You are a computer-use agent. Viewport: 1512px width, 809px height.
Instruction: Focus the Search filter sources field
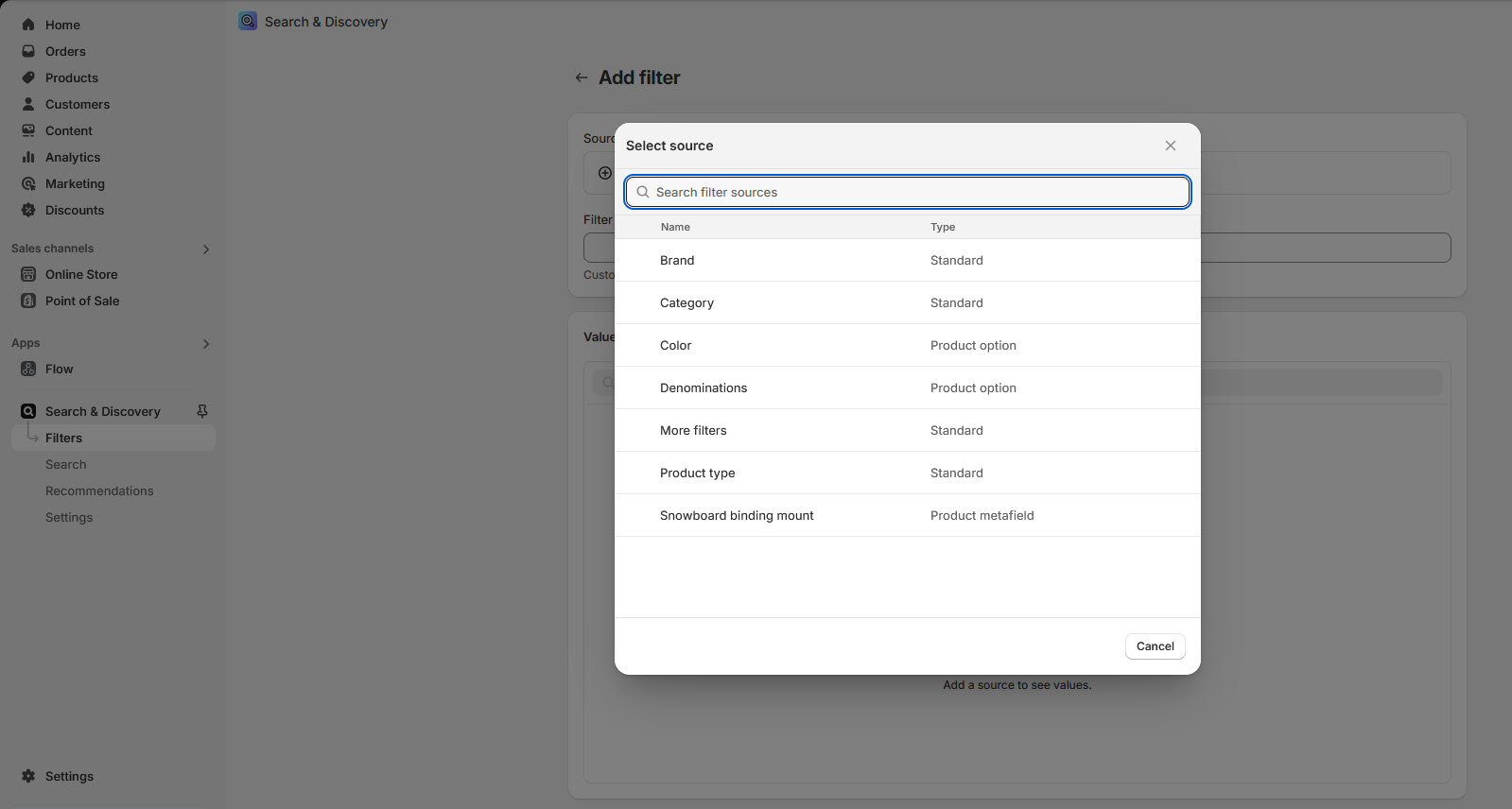click(x=908, y=192)
